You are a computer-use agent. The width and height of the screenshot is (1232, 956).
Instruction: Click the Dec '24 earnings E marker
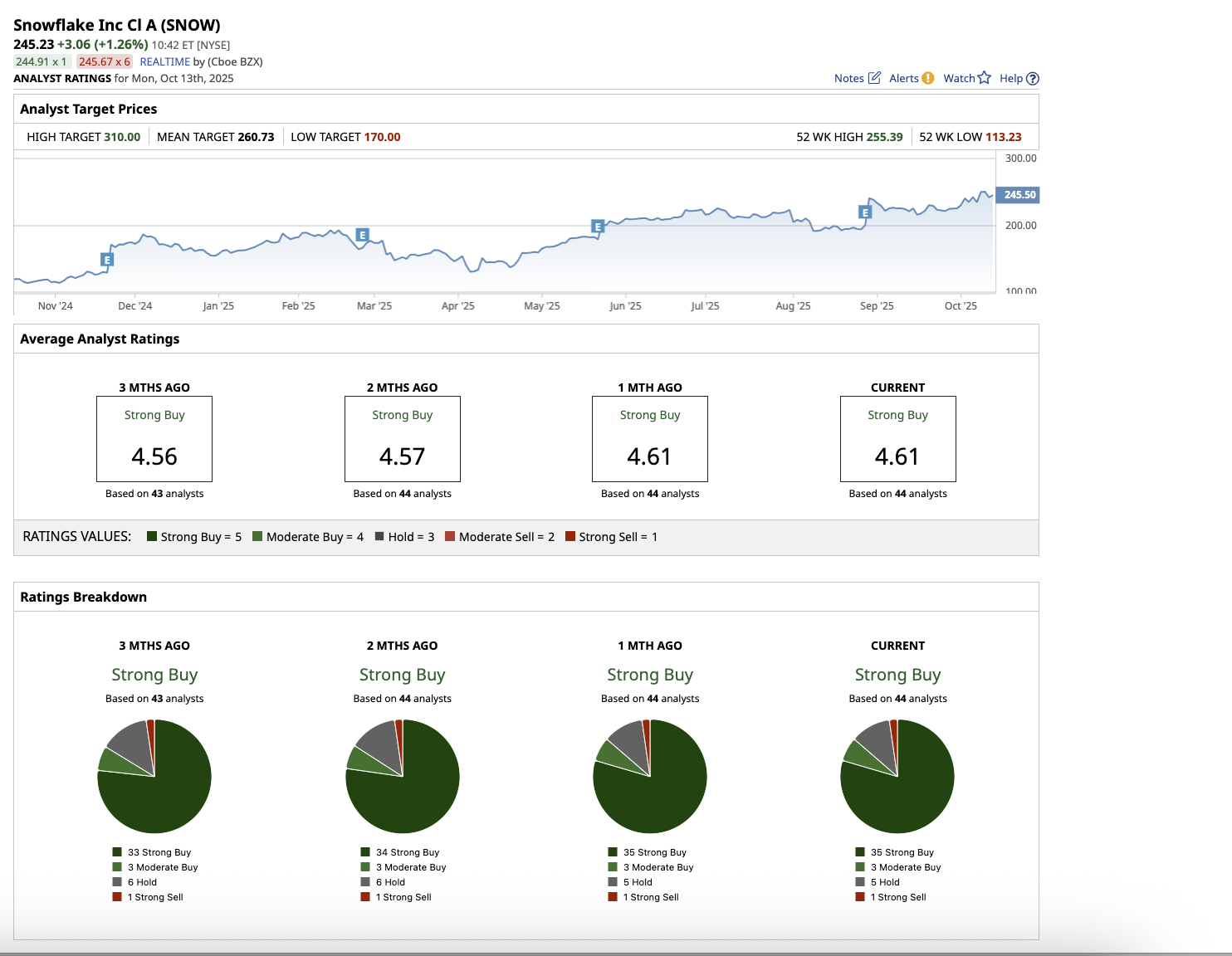pos(106,260)
